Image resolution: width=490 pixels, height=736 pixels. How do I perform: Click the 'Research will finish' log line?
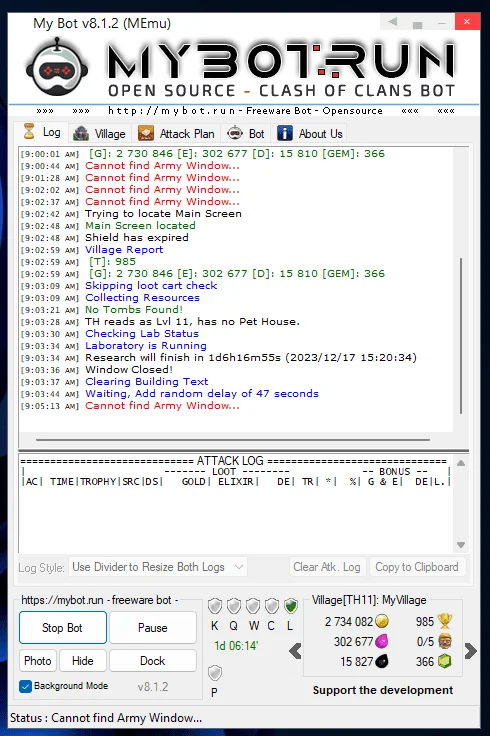[251, 358]
